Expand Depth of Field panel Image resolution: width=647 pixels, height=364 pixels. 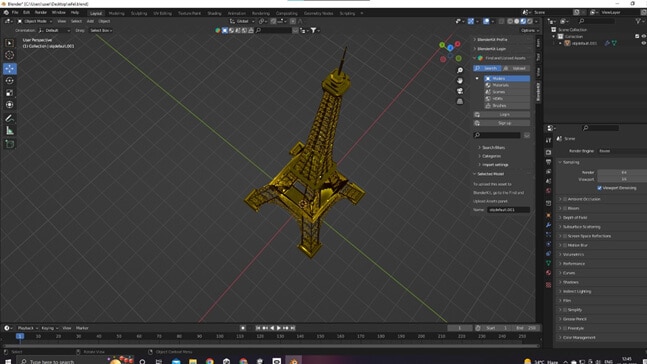tap(575, 217)
